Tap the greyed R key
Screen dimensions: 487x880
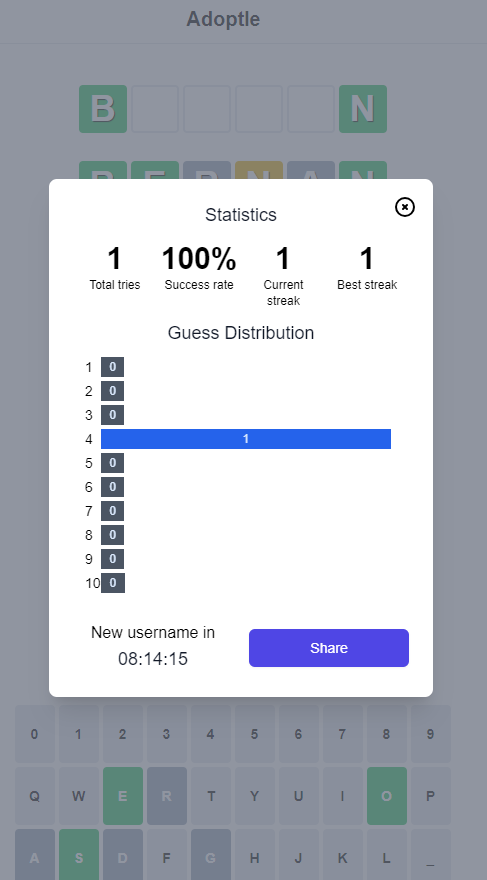[x=167, y=796]
